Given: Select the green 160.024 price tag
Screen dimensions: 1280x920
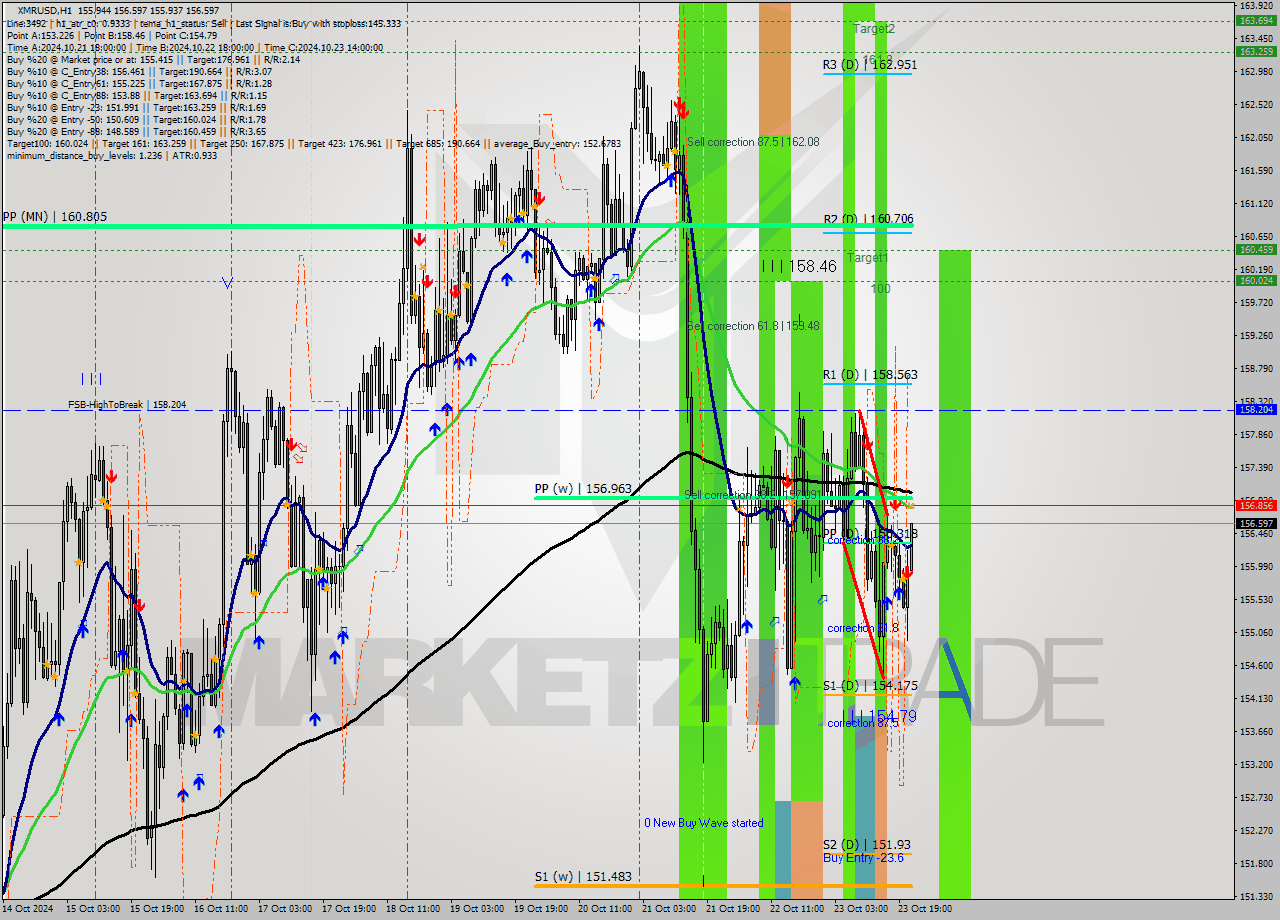Looking at the screenshot, I should 1256,280.
